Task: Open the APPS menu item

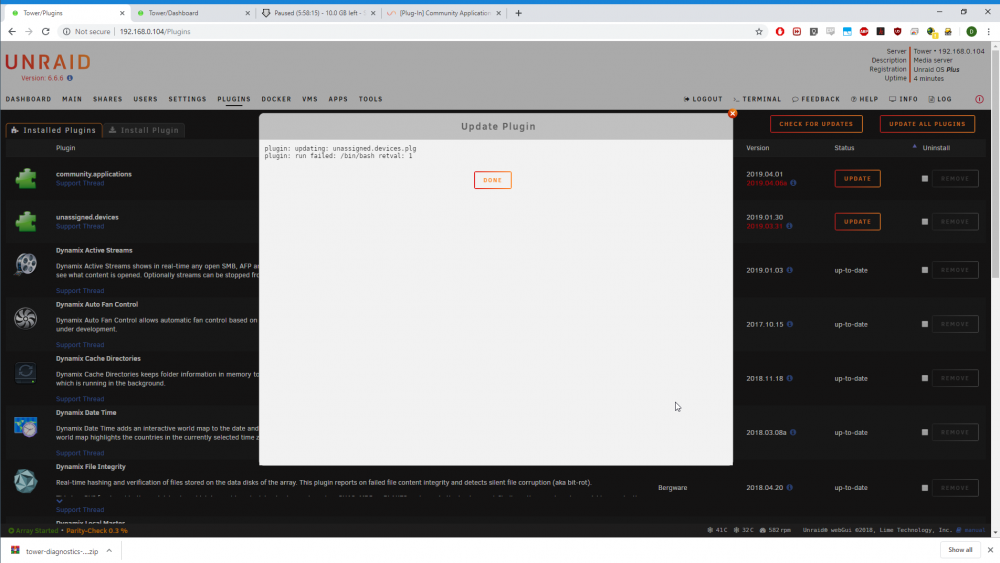Action: click(338, 99)
